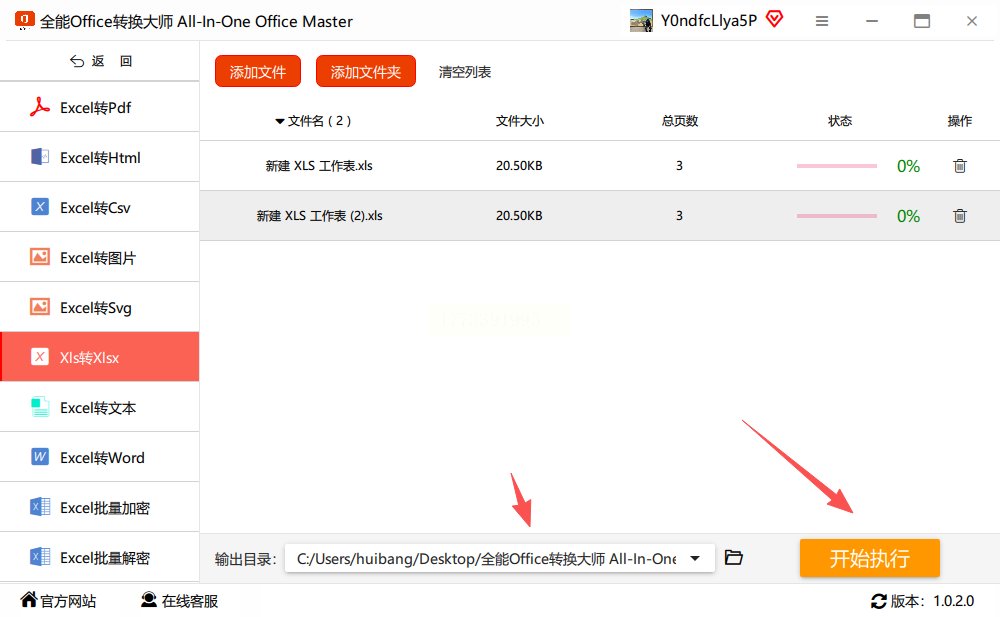Click the 总页数 column header
The height and width of the screenshot is (617, 1000).
pos(680,121)
